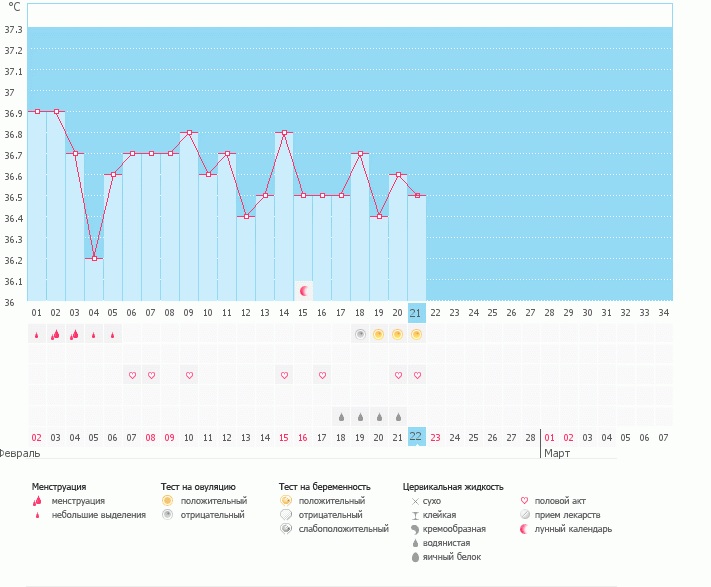The height and width of the screenshot is (587, 711).
Task: Click the lunar calendar moon icon on cycle day 15
Action: click(304, 291)
